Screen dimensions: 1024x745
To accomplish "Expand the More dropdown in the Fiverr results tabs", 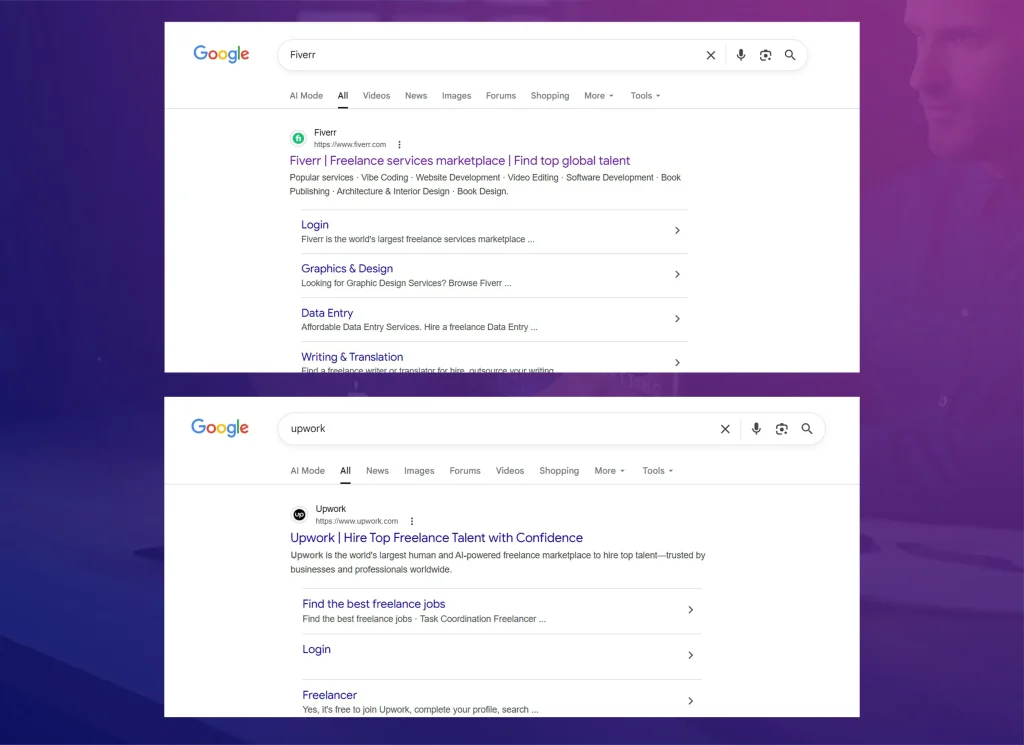I will pos(599,96).
